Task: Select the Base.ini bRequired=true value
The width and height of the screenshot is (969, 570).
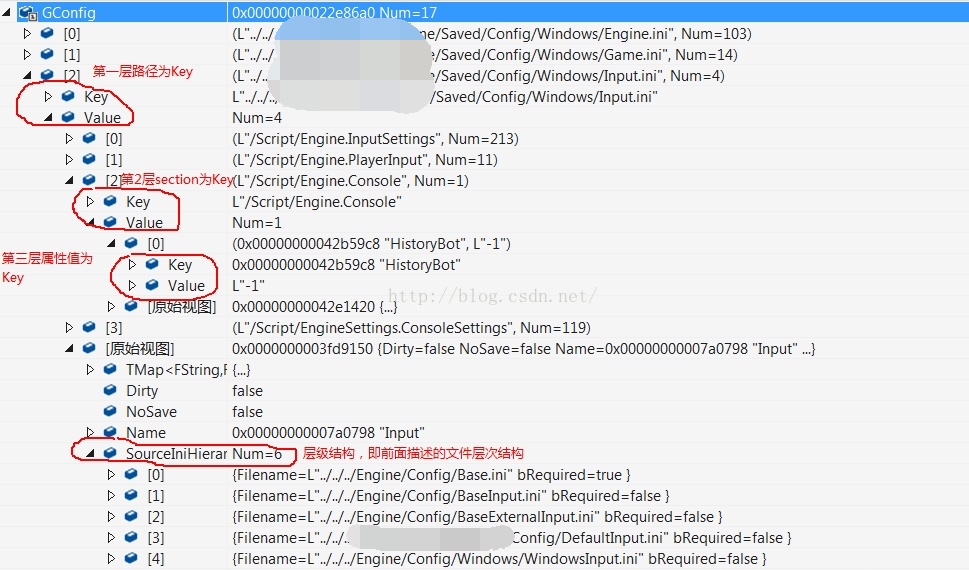Action: 431,475
